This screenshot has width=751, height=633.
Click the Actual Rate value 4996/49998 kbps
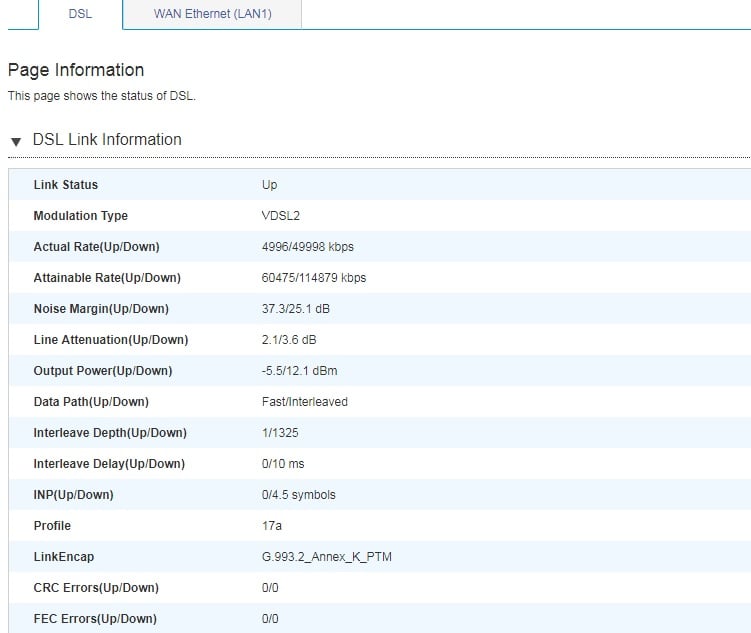pyautogui.click(x=308, y=247)
